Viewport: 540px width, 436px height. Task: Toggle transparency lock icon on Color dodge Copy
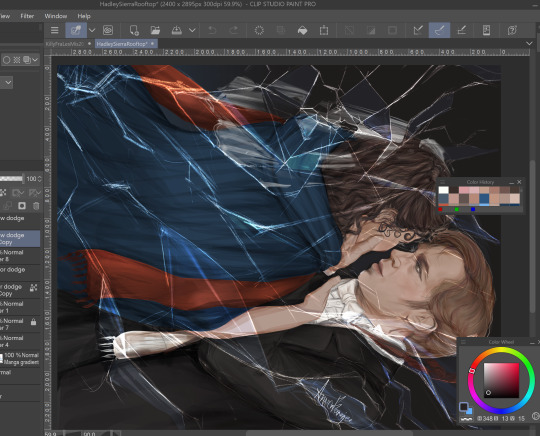(x=33, y=288)
